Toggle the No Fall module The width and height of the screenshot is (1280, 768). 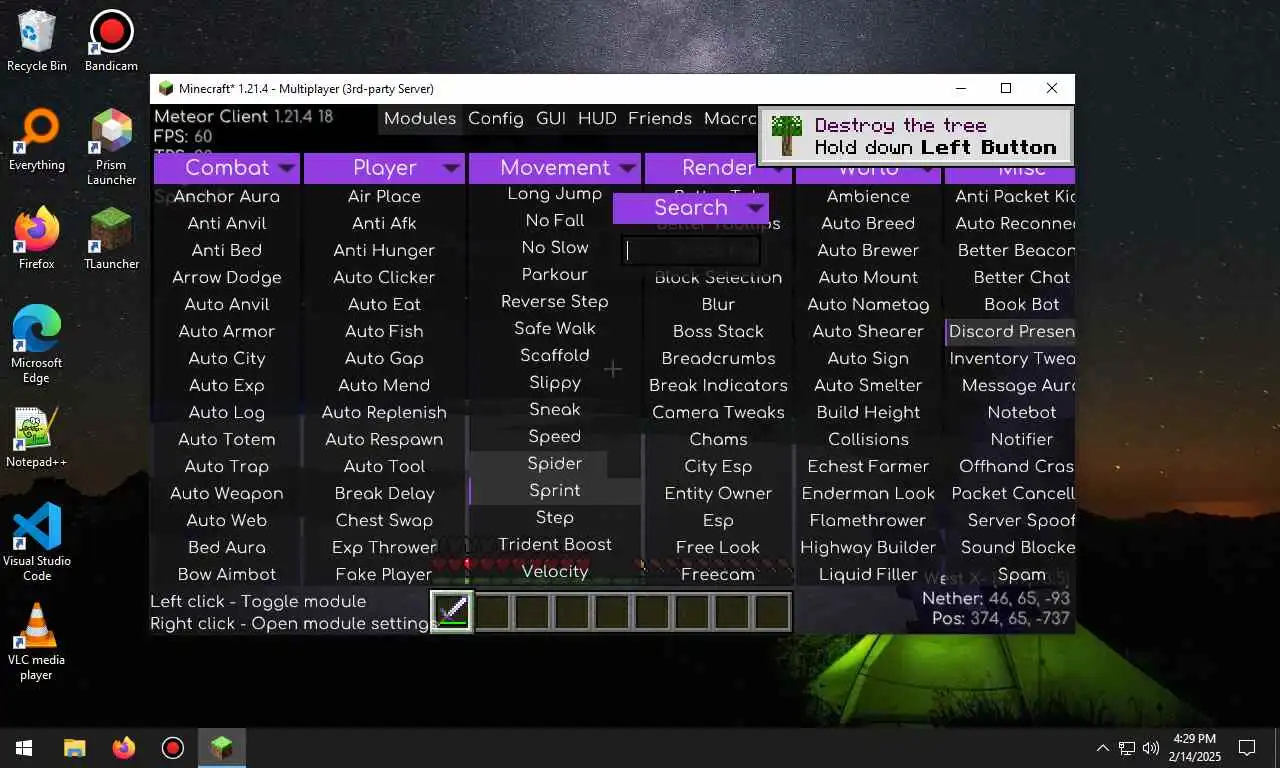555,221
